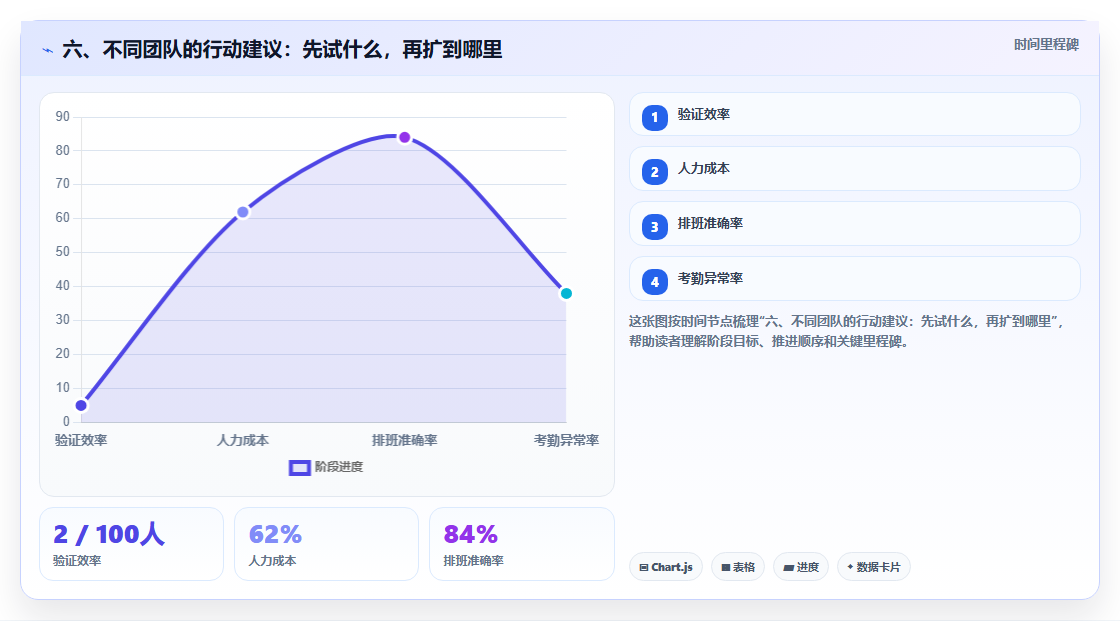Click the y-axis value 90
The height and width of the screenshot is (621, 1120).
(x=63, y=116)
